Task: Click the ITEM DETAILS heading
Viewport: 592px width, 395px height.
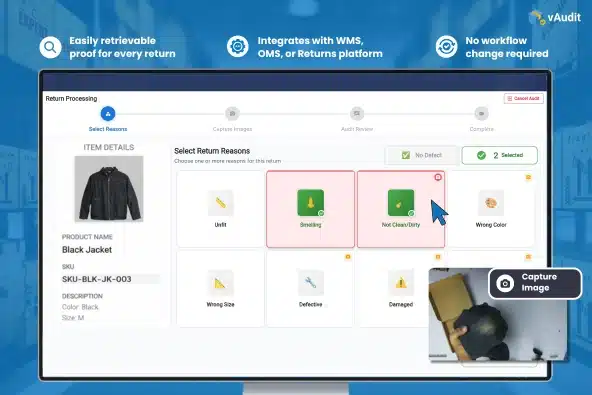Action: (109, 147)
